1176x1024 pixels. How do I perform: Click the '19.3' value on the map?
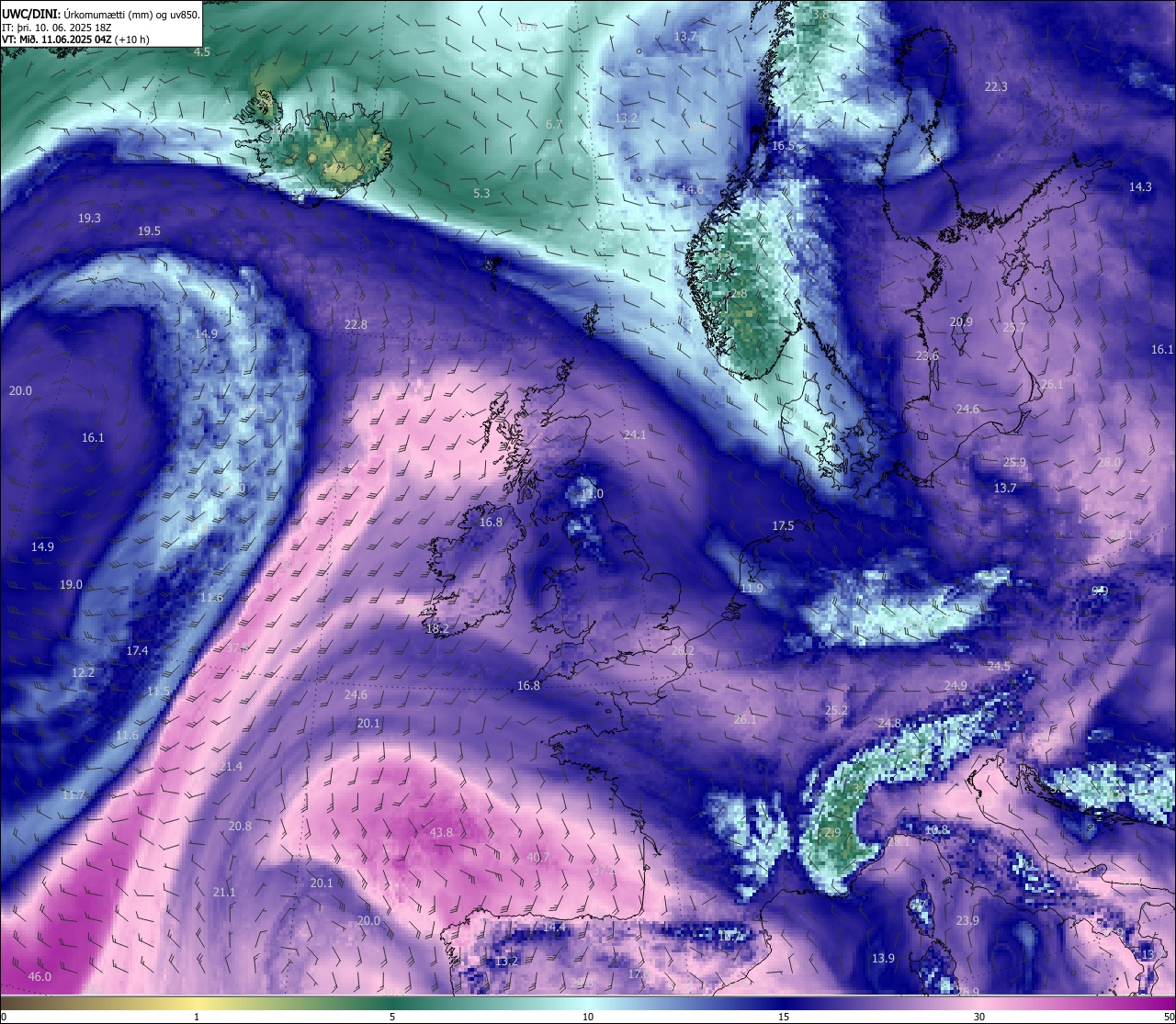coord(89,219)
